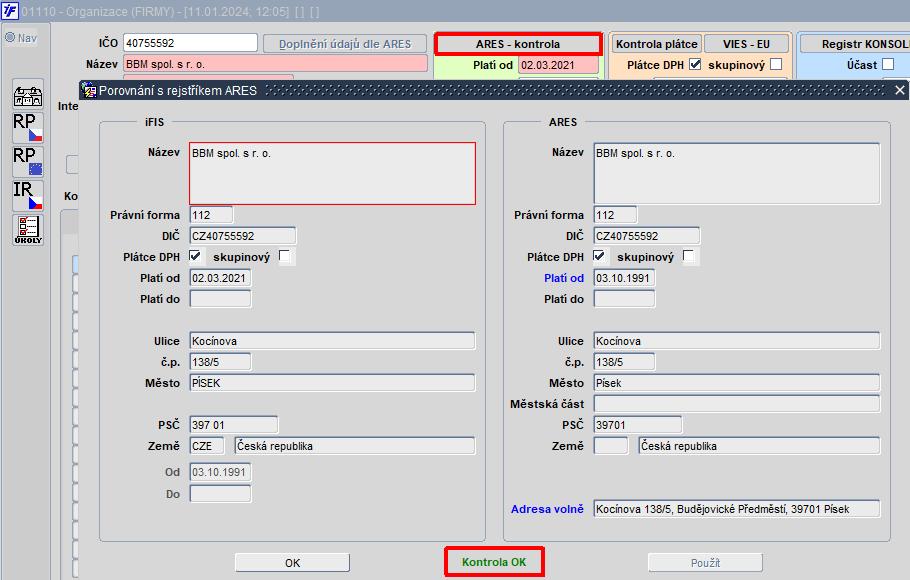Screen dimensions: 910x580
Task: Open the RP EU flag icon
Action: tap(28, 161)
